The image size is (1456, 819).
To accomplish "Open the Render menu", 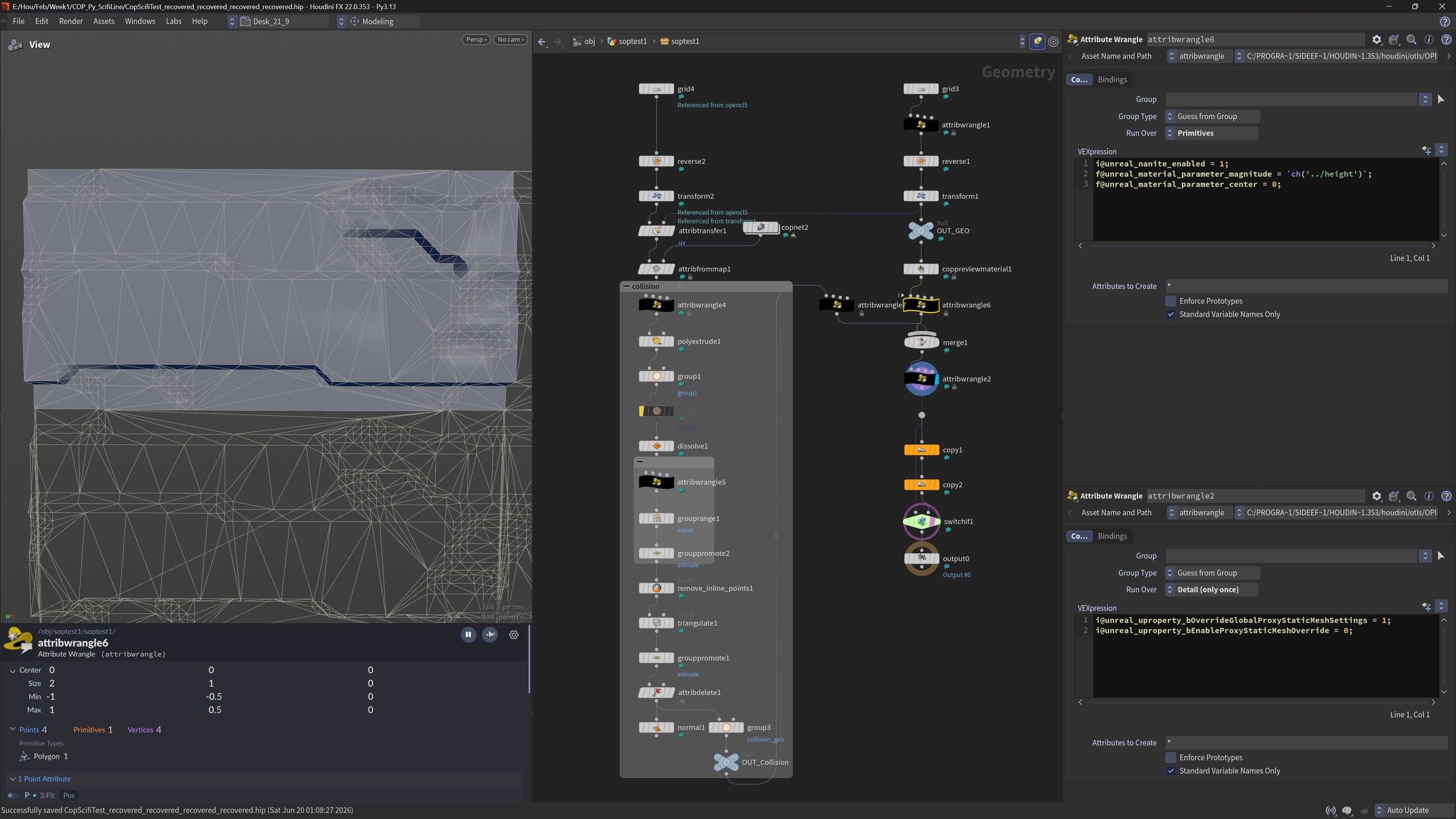I will click(71, 21).
